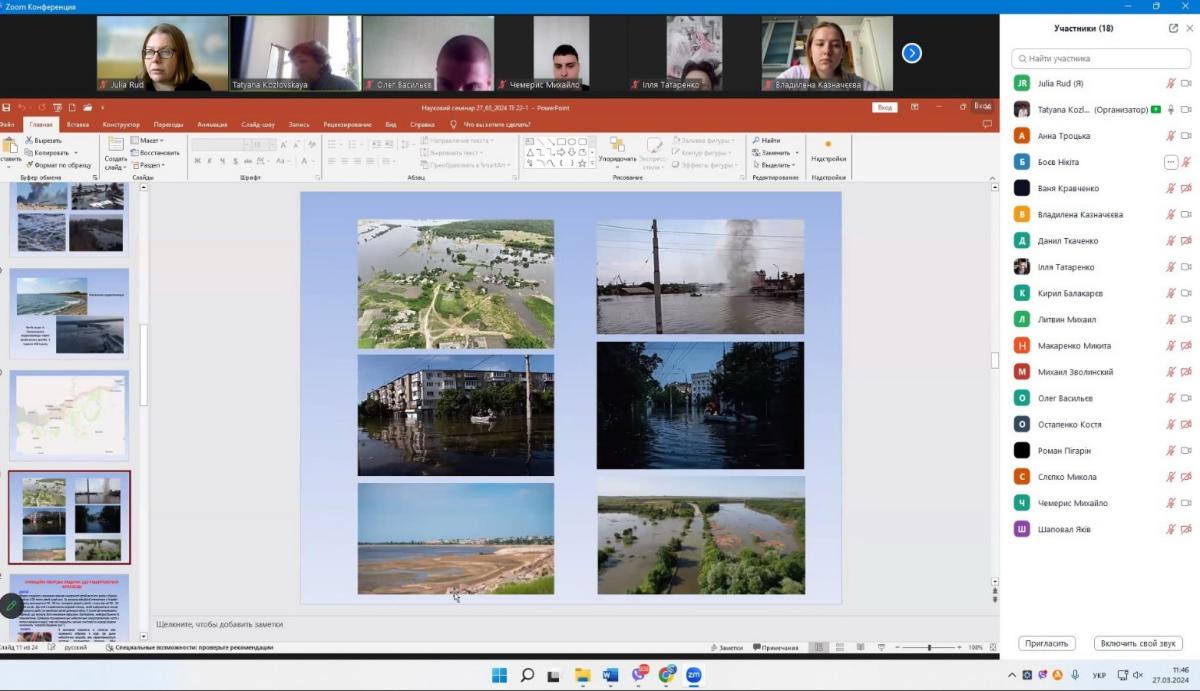The width and height of the screenshot is (1200, 691).
Task: Toggle the Примечания comments pane
Action: point(775,648)
